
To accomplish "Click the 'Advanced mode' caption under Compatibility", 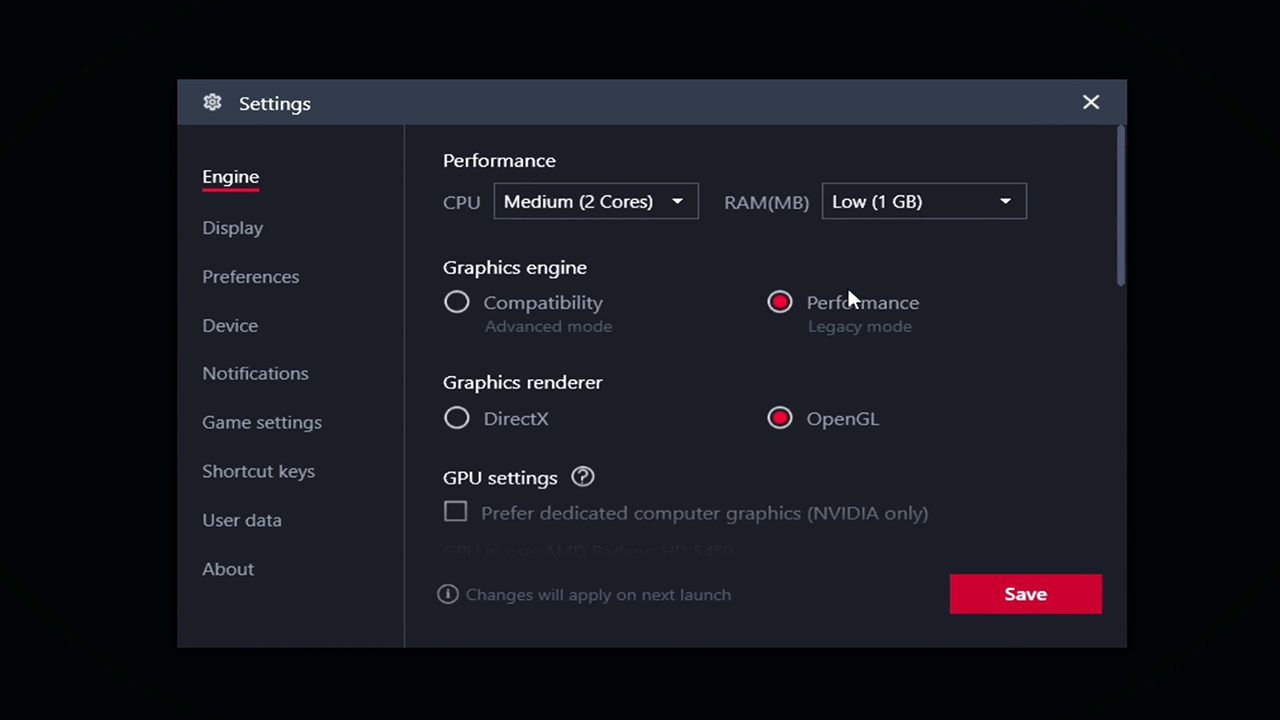I will coord(548,327).
